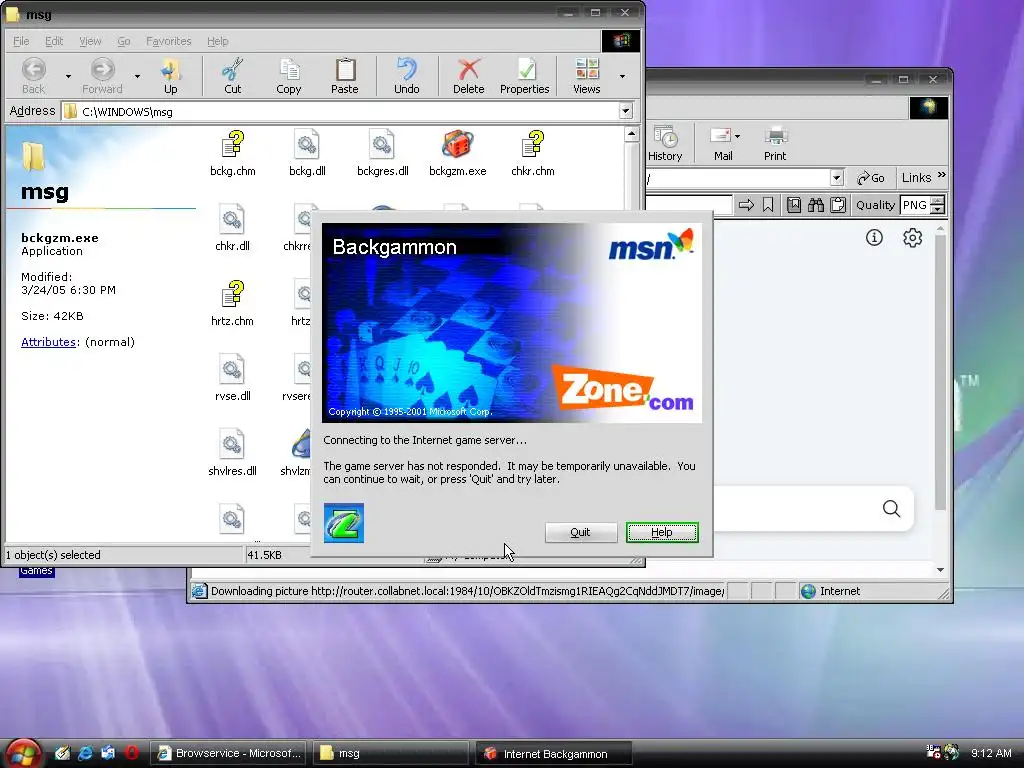Open the Go menu in msg window
The height and width of the screenshot is (768, 1024).
[123, 41]
